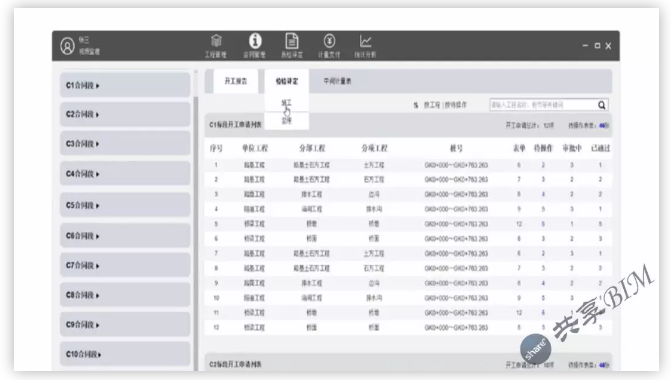Viewport: 671px width, 380px height.
Task: Click the C1标段开工申请列表 title
Action: [235, 125]
